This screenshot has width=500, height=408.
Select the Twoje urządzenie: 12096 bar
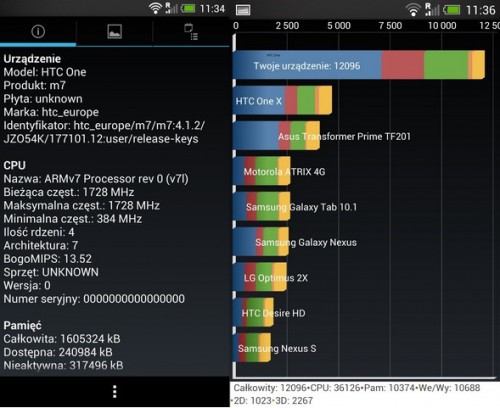(x=359, y=65)
